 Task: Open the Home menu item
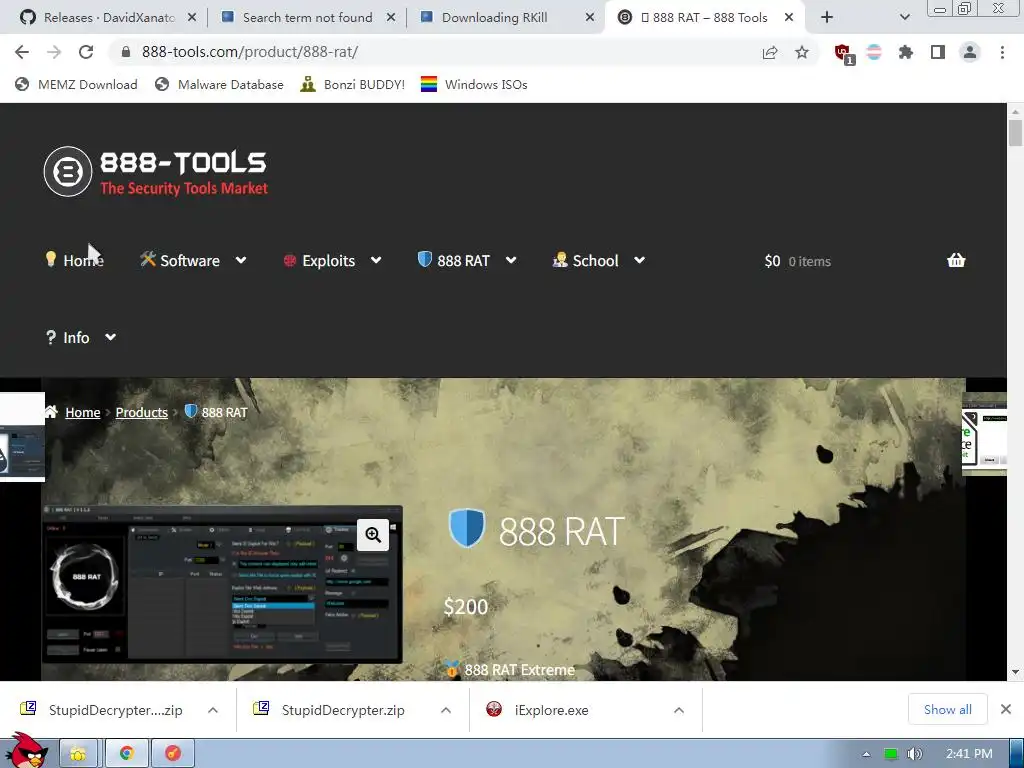[74, 261]
